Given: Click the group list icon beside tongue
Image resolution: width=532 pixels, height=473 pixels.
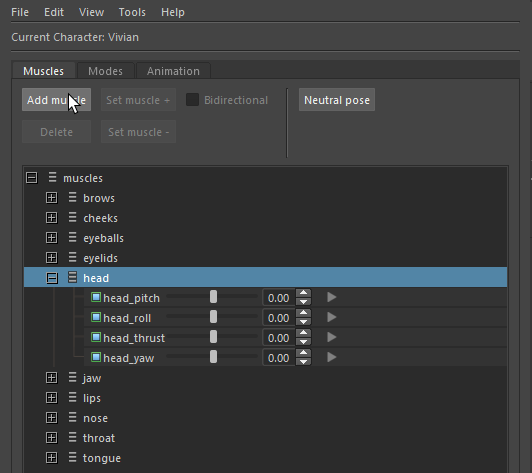Looking at the screenshot, I should (72, 457).
